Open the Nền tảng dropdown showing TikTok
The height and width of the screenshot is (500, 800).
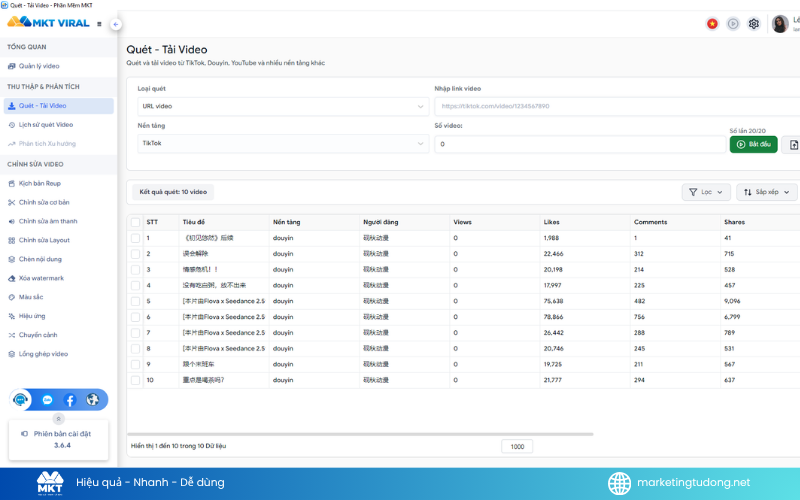click(x=283, y=144)
